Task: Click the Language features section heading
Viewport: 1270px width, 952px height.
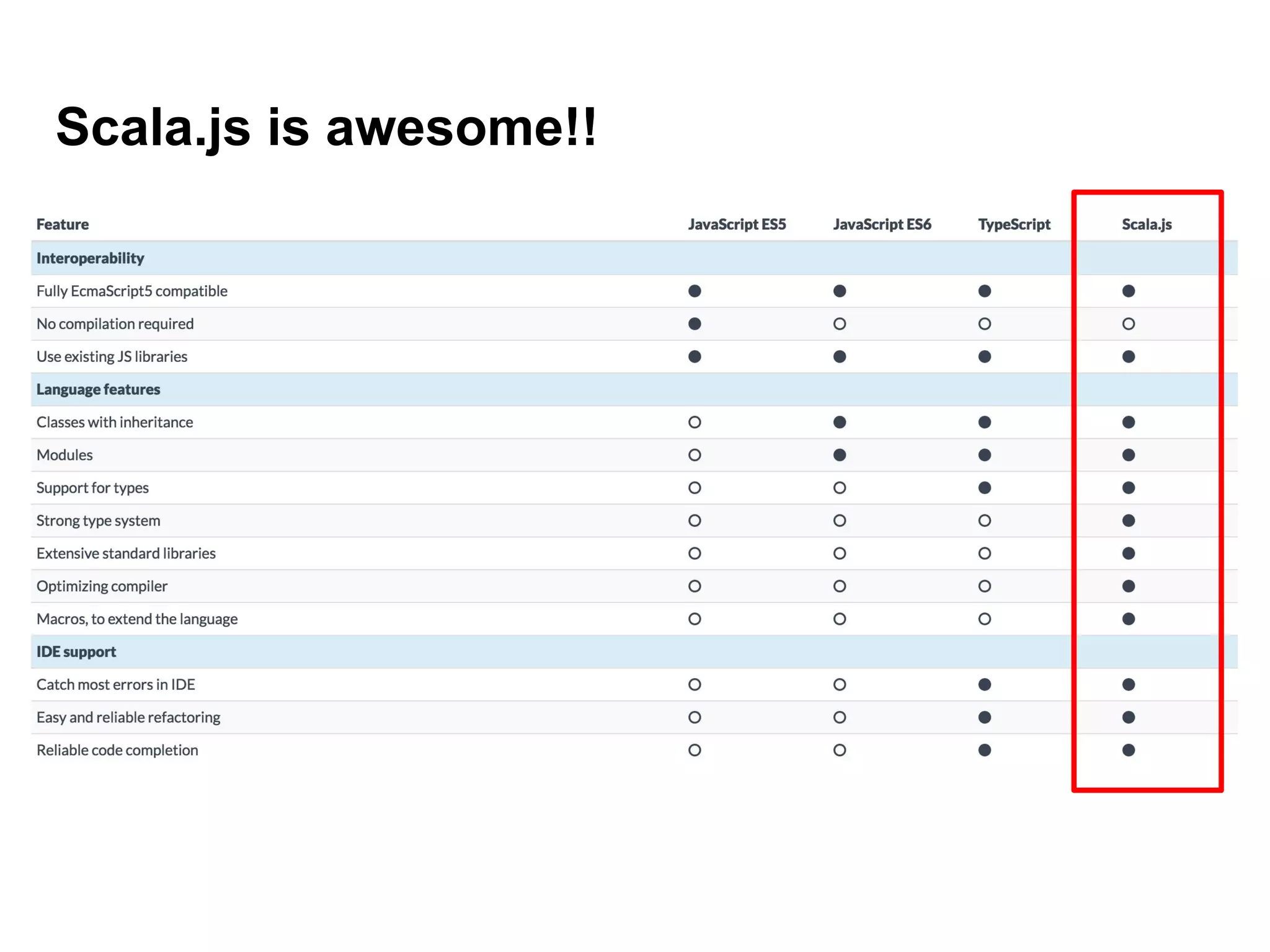Action: [99, 389]
